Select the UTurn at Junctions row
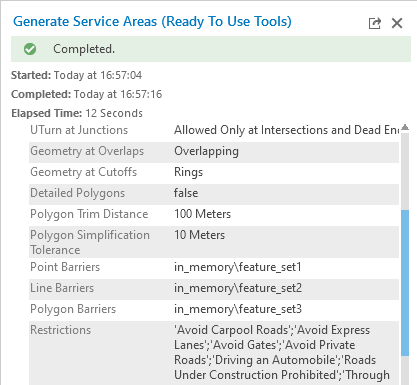417x385 pixels. [x=214, y=130]
